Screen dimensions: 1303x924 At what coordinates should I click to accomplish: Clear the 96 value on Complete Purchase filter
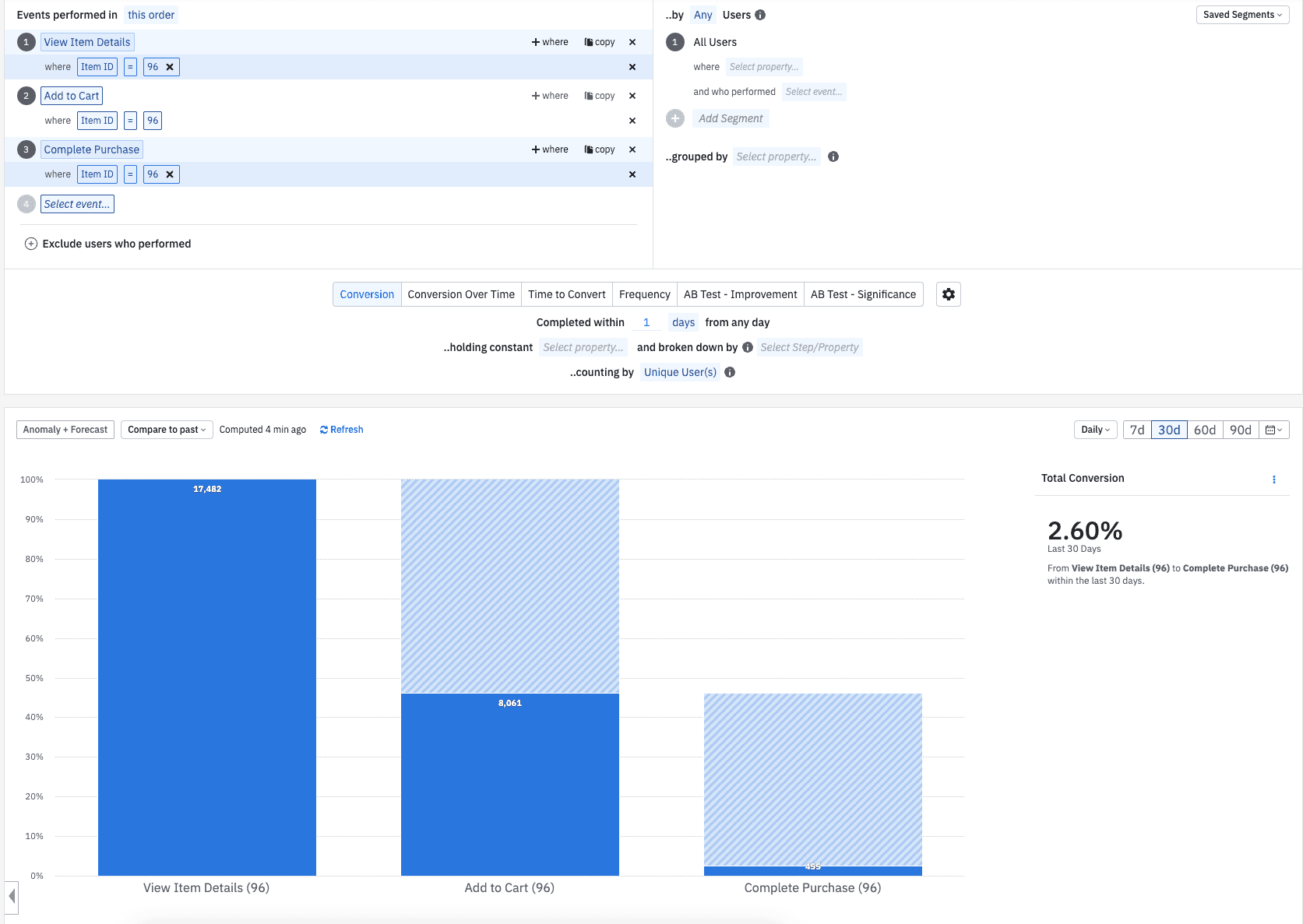click(x=170, y=174)
